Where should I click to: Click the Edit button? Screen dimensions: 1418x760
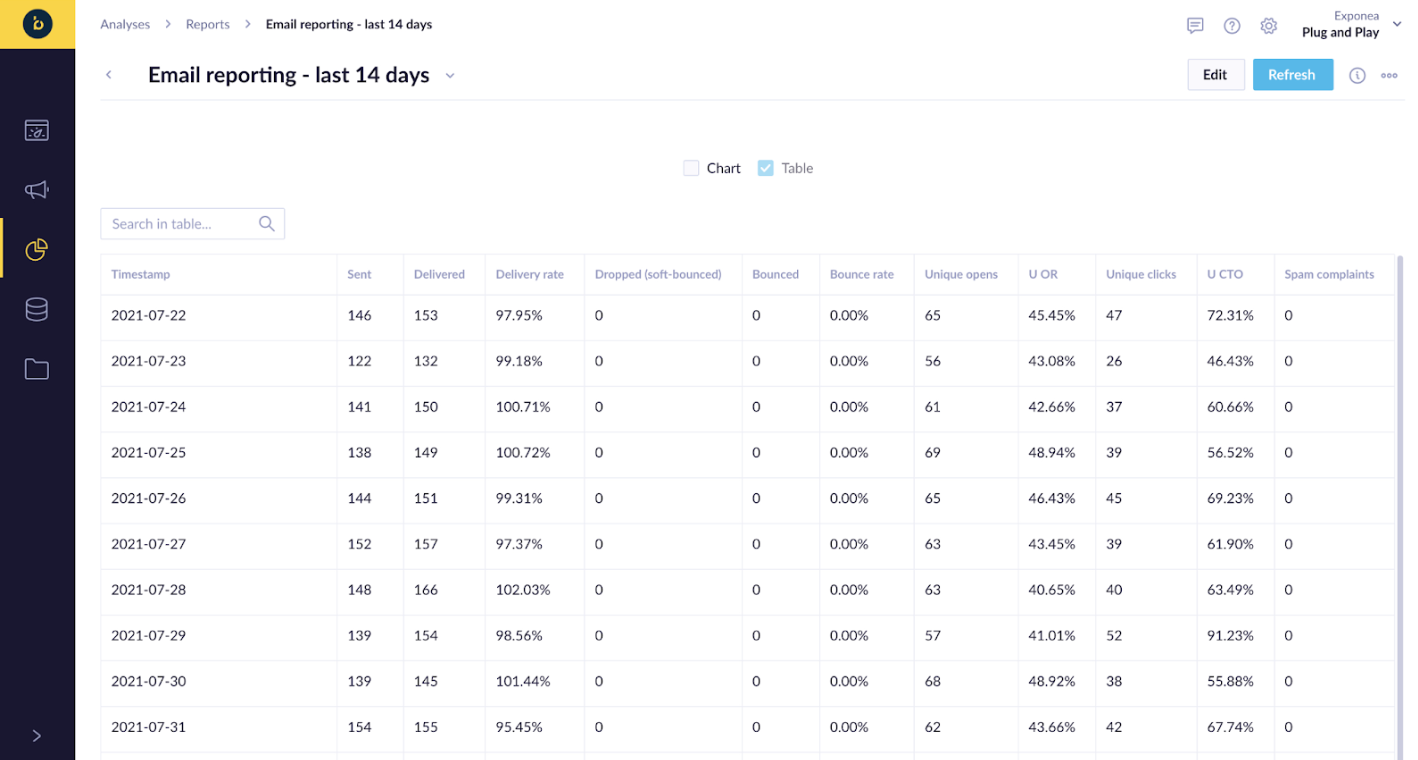click(1216, 75)
